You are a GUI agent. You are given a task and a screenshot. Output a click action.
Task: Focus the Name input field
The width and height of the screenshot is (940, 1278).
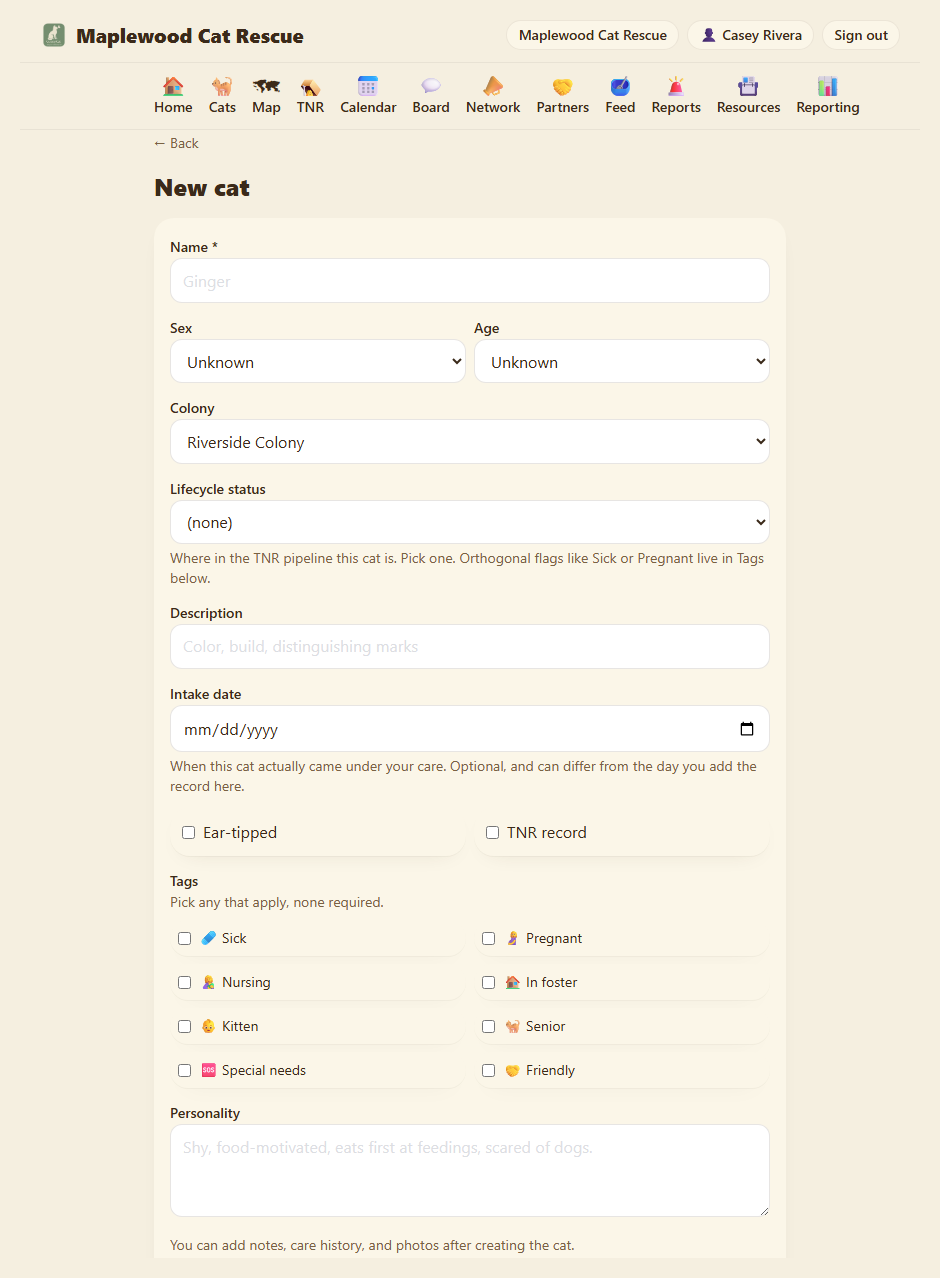(470, 281)
